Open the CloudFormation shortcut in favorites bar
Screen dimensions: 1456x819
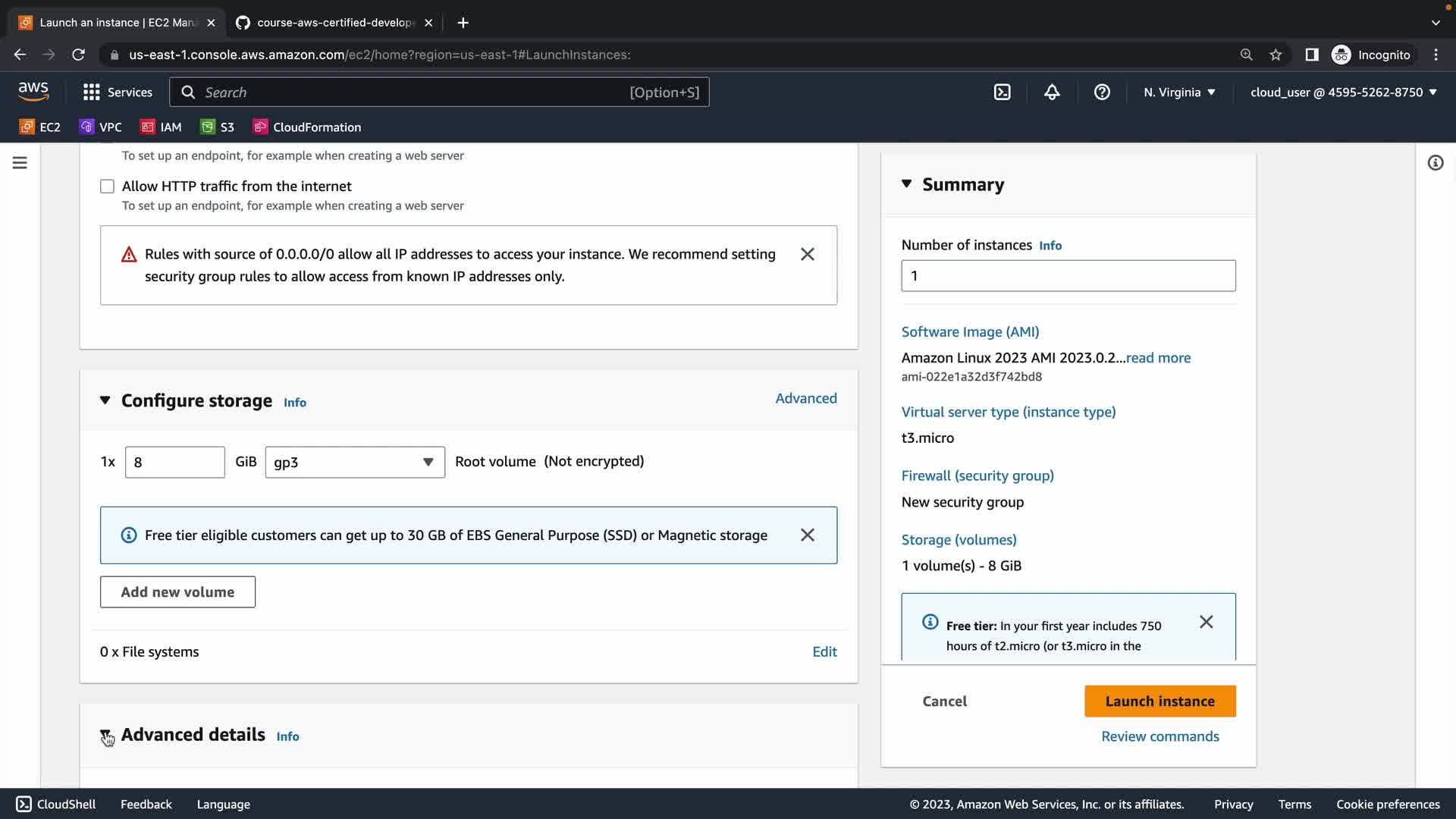coord(307,127)
